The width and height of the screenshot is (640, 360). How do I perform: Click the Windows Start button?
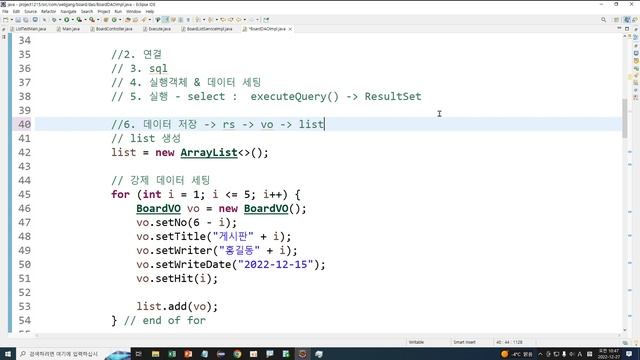click(x=8, y=354)
